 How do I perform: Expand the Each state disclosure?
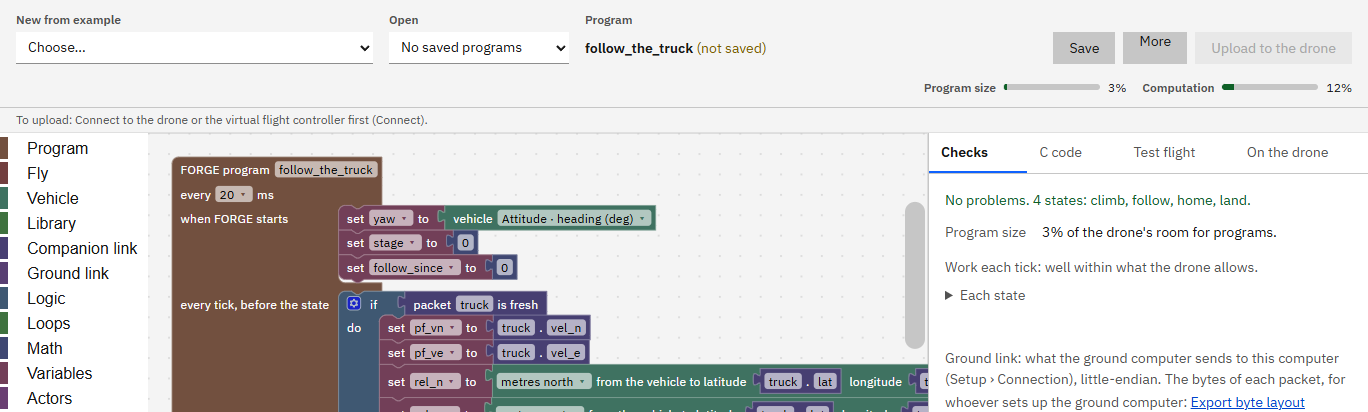(986, 295)
